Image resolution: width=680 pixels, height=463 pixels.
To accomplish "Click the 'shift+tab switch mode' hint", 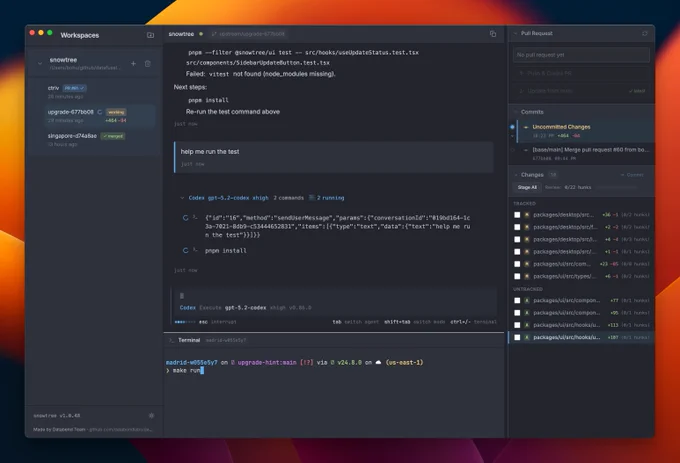I will (415, 322).
